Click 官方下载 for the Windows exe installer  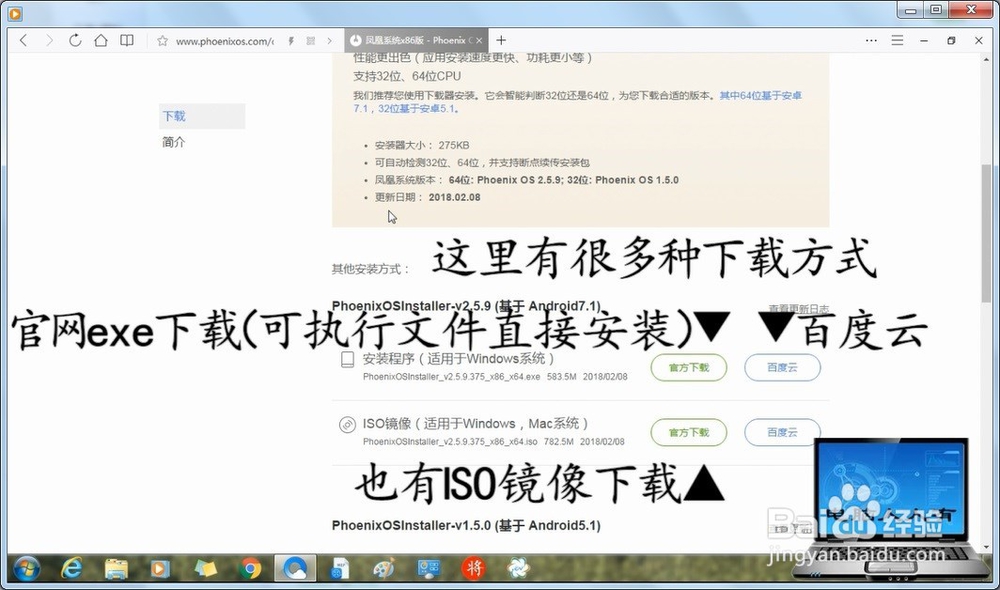689,367
